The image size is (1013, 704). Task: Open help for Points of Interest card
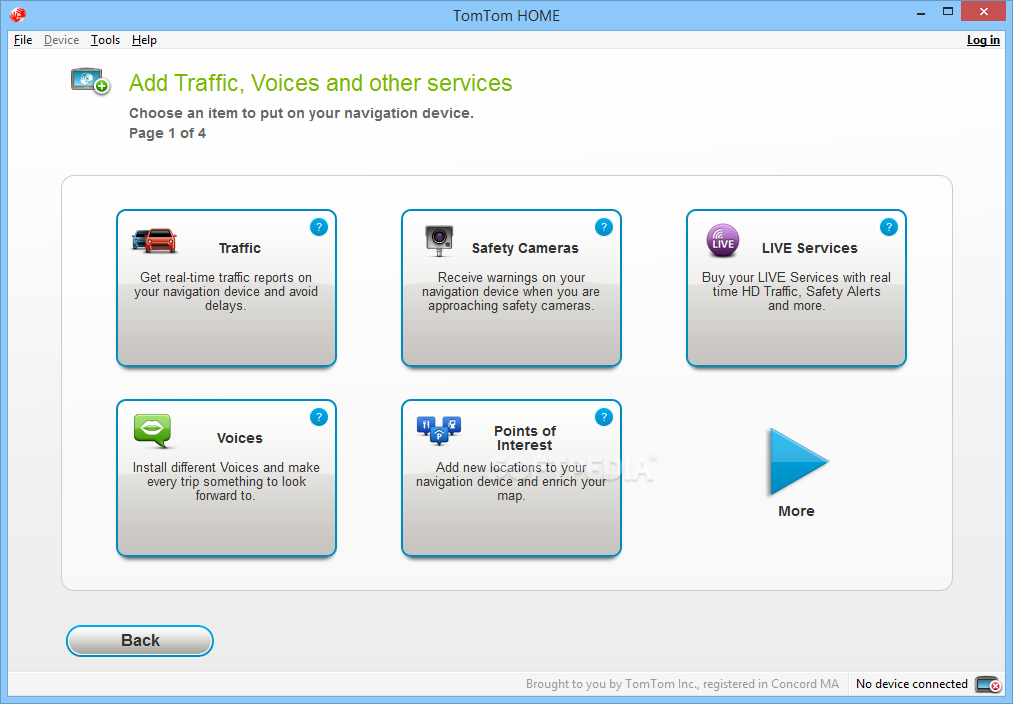click(x=603, y=417)
